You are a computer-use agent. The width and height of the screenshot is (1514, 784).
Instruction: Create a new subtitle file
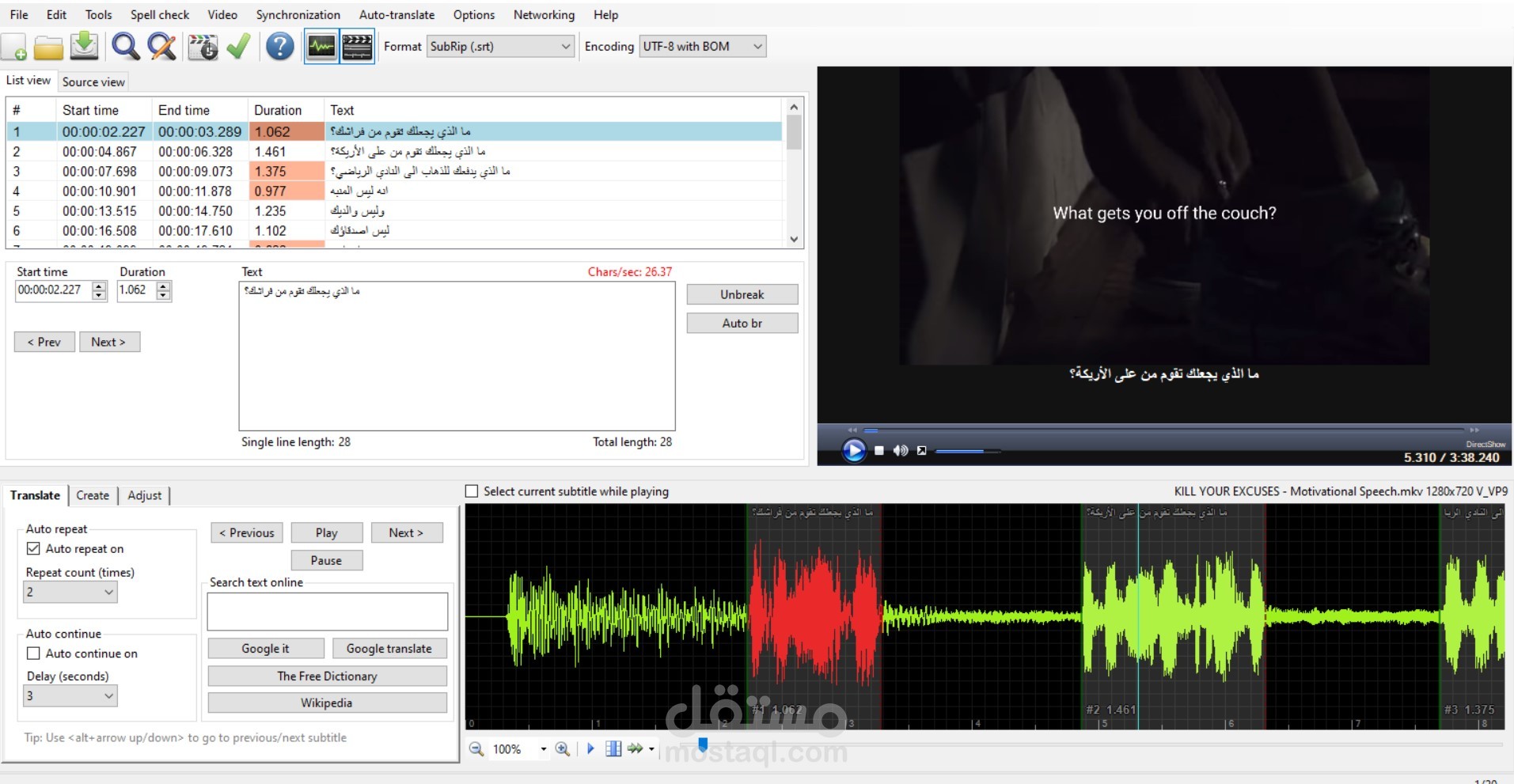click(14, 46)
